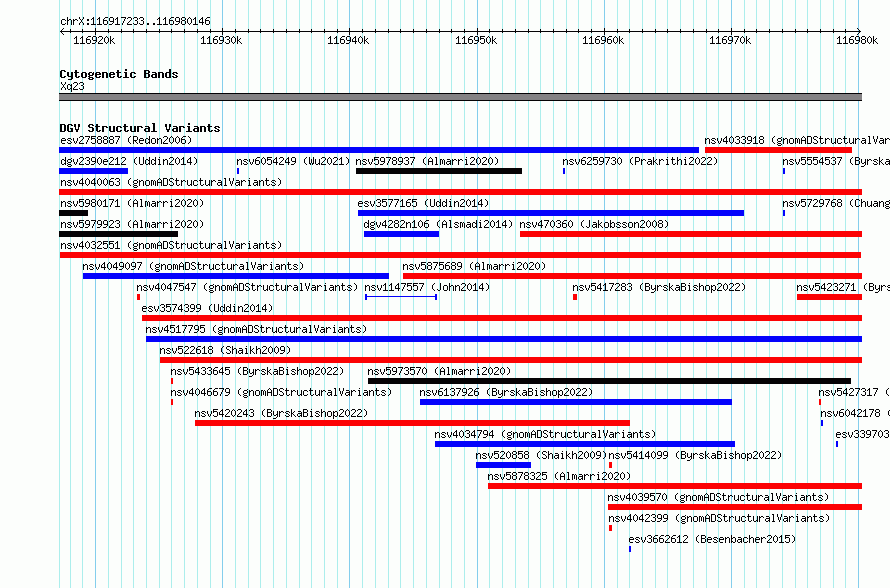Screen dimensions: 890x588
Task: Open esv3662612 (Besenbacher2015) variant
Action: click(x=712, y=539)
